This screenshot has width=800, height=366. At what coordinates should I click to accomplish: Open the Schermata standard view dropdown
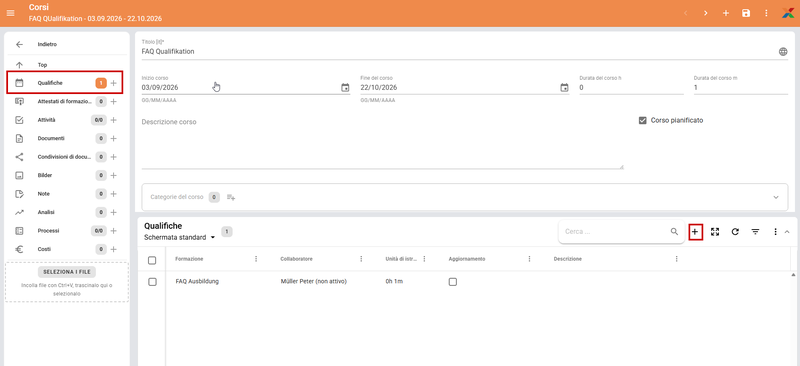pos(180,237)
